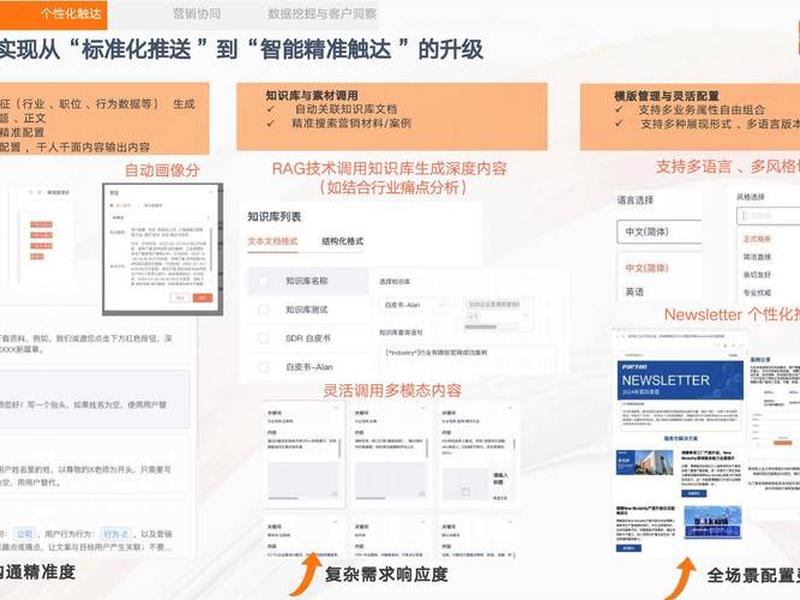Click the highlighted prompt box containing 您好

94,399
